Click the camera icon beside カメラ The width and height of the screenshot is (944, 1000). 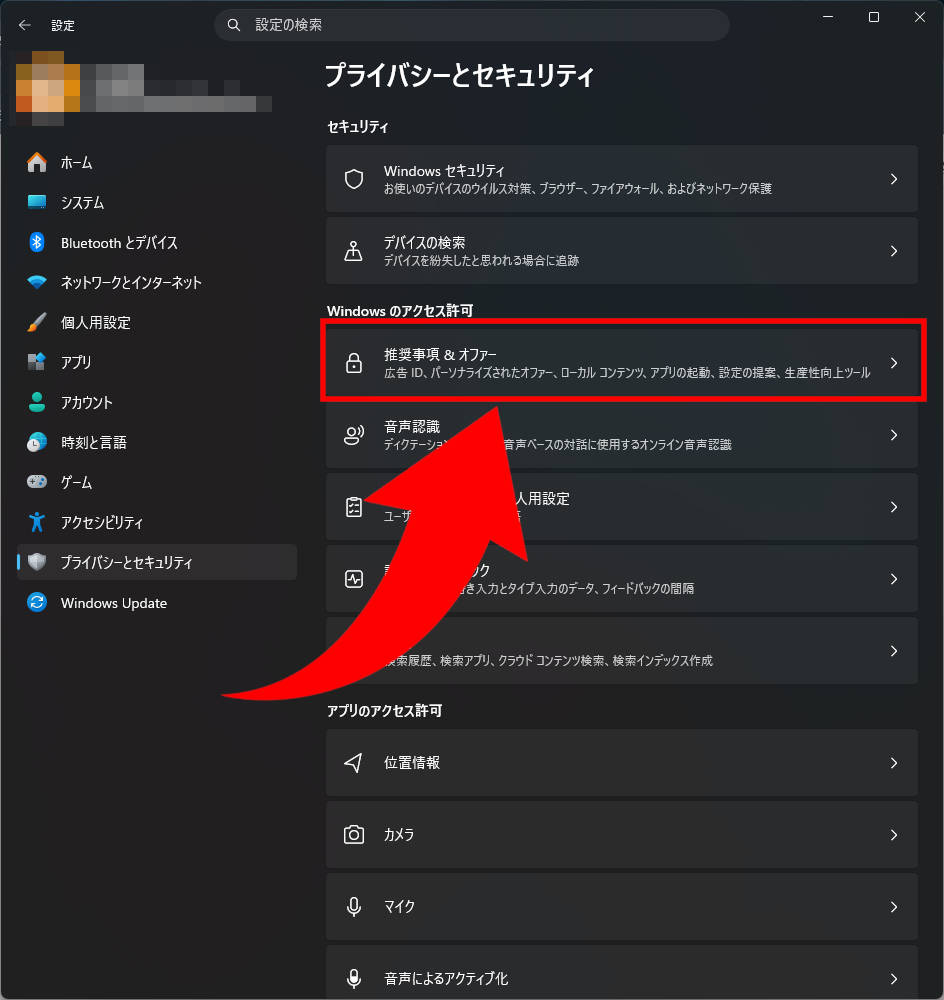(x=353, y=834)
